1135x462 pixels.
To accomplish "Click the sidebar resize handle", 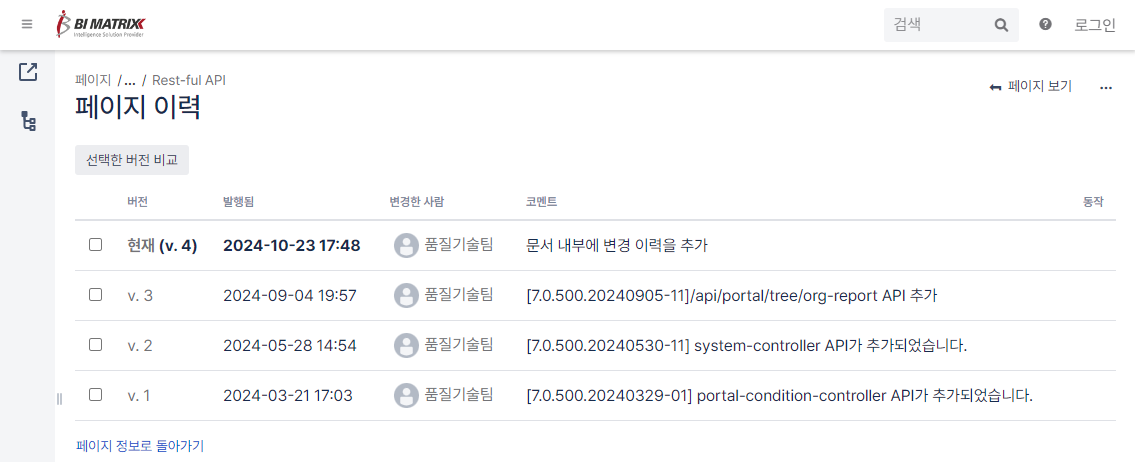I will pos(59,399).
